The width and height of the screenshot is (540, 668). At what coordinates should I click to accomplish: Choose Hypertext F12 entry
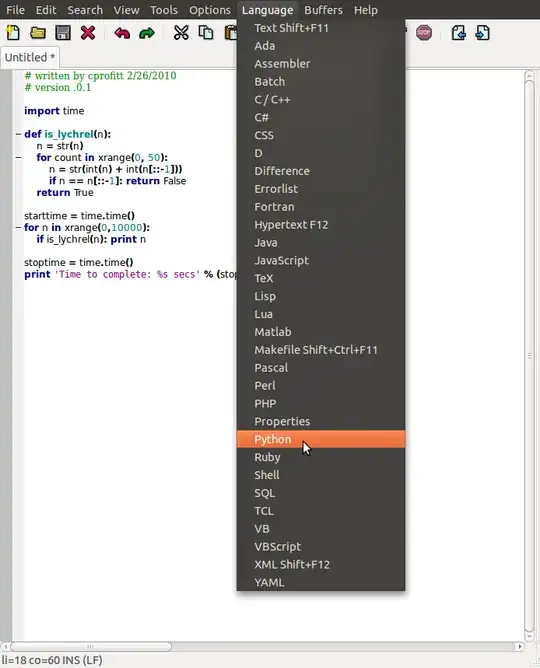321,225
